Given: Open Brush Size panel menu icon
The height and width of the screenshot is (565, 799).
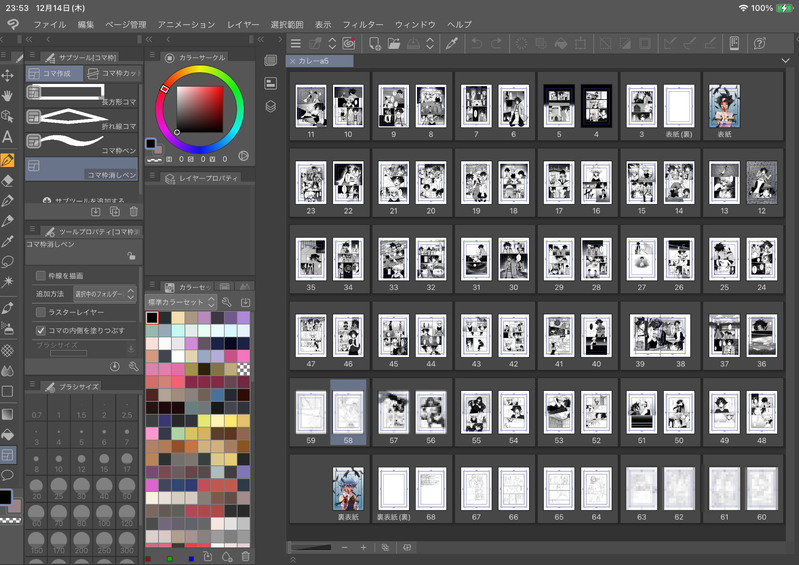Looking at the screenshot, I should pyautogui.click(x=32, y=384).
